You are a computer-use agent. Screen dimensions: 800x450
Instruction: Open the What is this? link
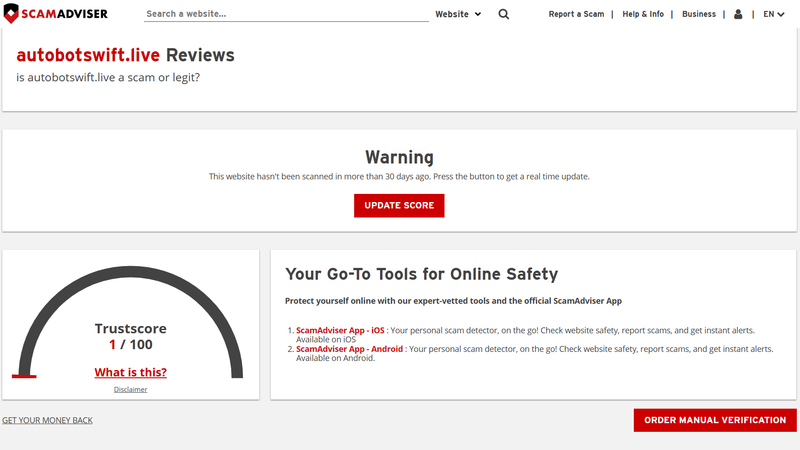tap(131, 372)
